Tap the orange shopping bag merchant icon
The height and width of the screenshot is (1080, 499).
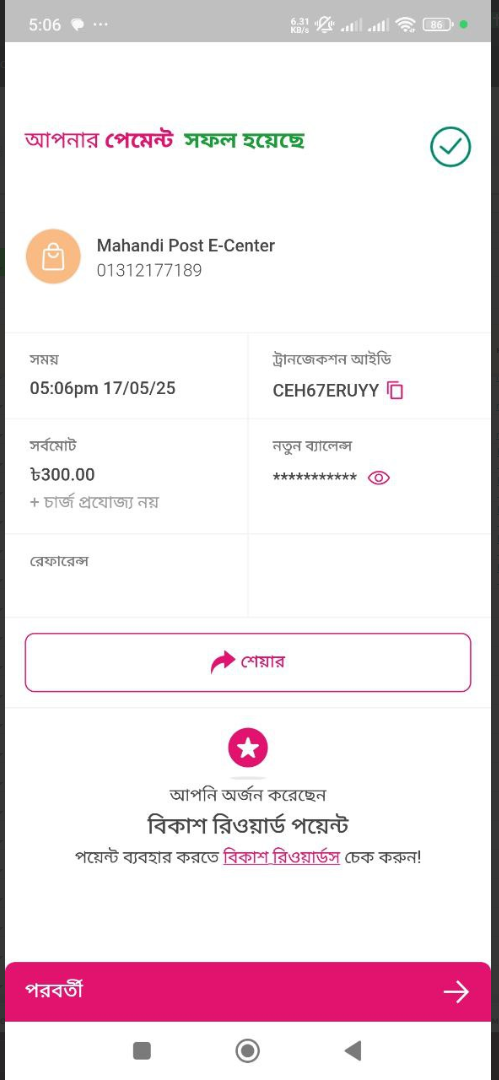click(53, 256)
